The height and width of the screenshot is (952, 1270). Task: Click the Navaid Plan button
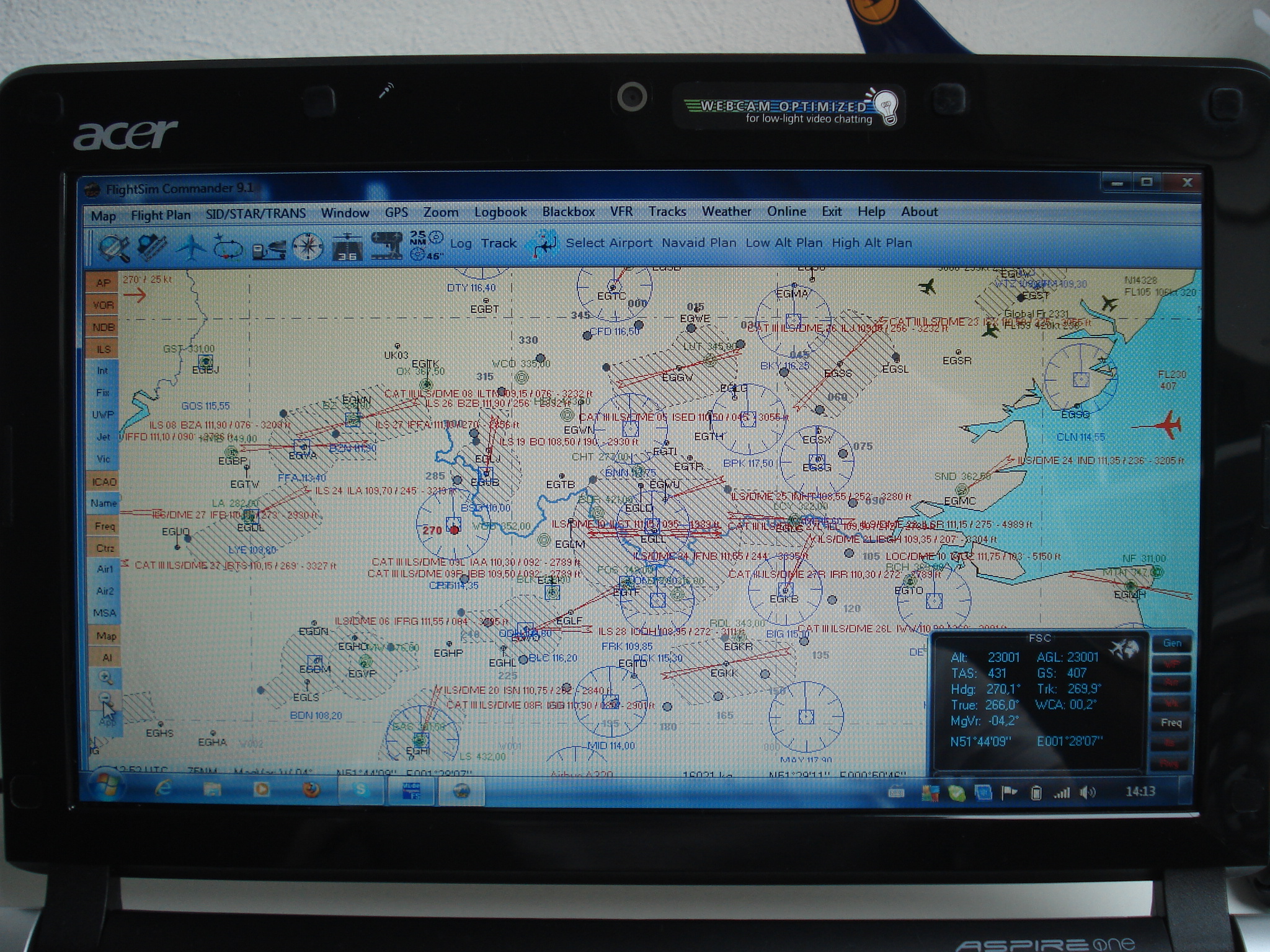(699, 243)
